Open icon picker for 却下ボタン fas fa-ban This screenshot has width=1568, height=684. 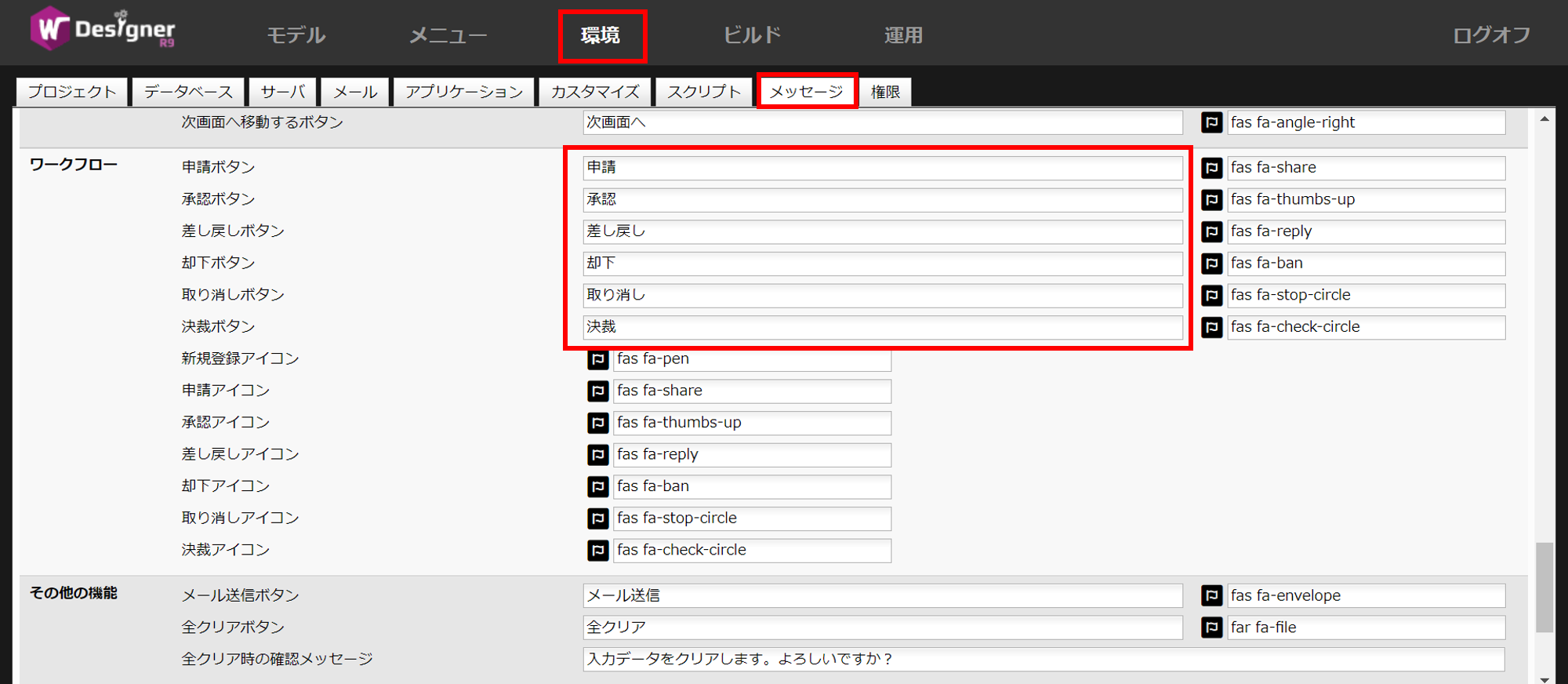pyautogui.click(x=1211, y=264)
